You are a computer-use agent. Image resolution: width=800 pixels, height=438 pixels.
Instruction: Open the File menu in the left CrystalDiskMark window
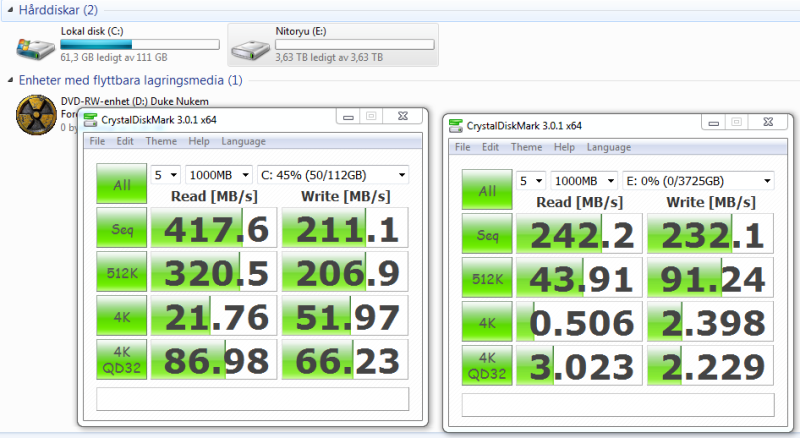97,141
